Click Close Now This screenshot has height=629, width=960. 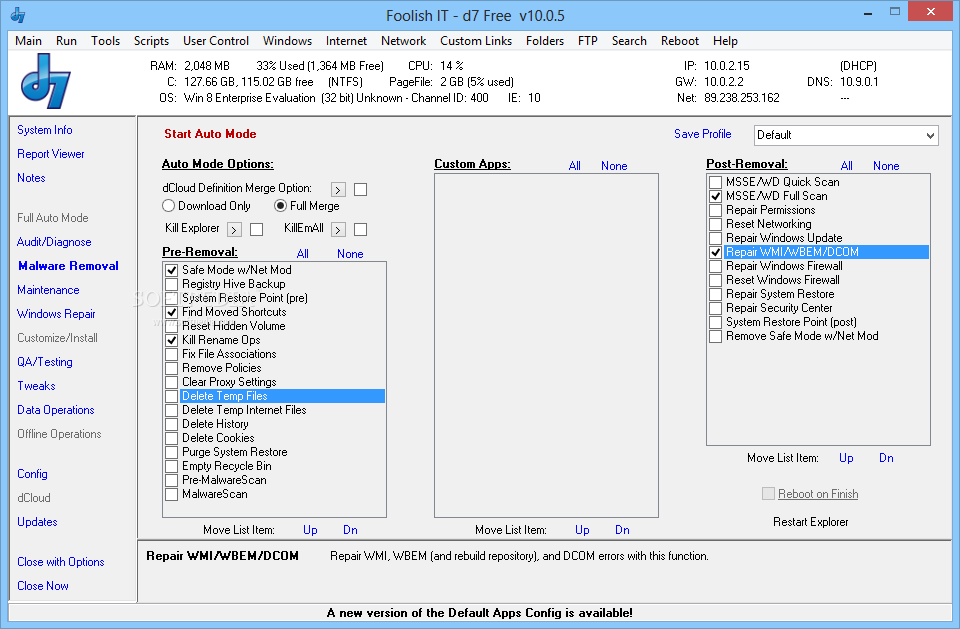pyautogui.click(x=43, y=586)
